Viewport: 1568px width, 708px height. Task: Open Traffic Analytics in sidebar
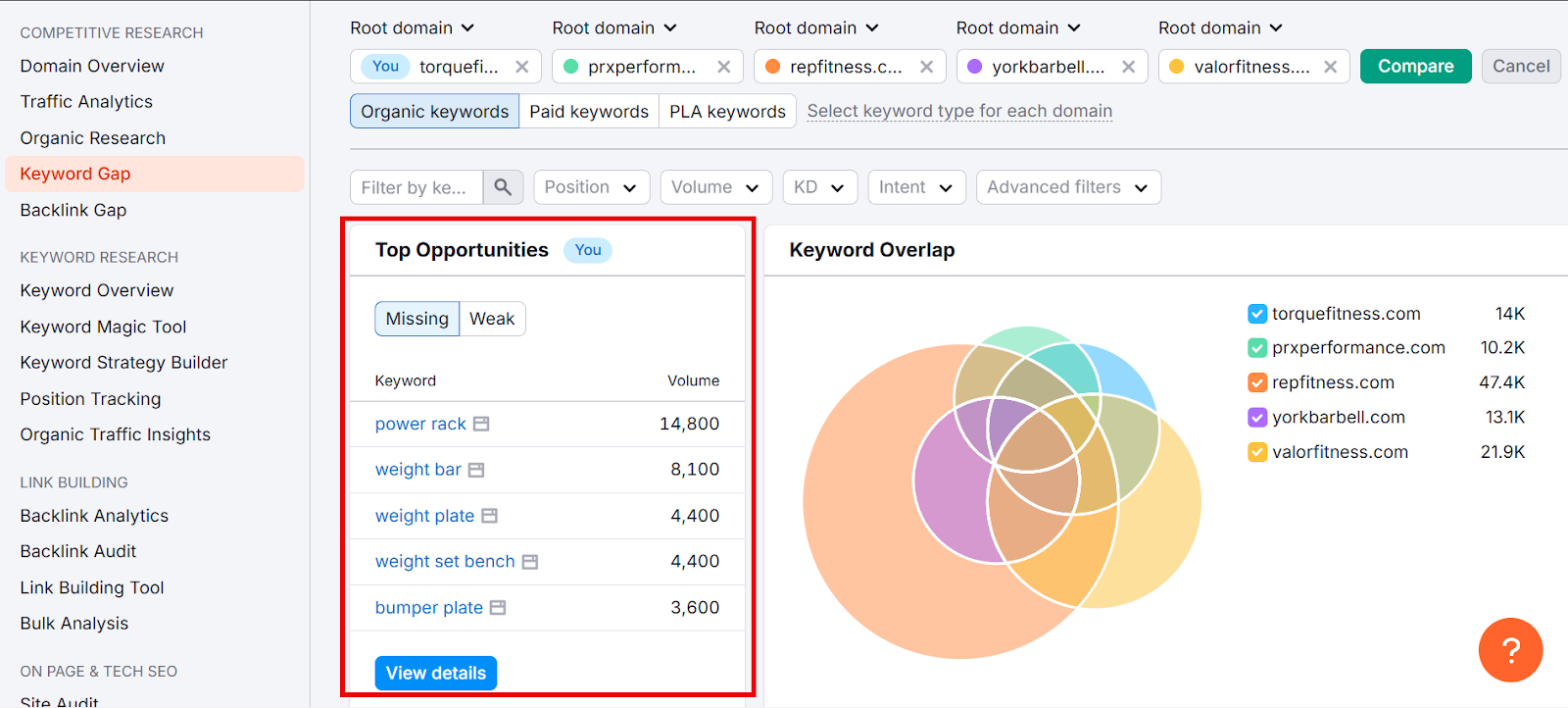pos(86,102)
